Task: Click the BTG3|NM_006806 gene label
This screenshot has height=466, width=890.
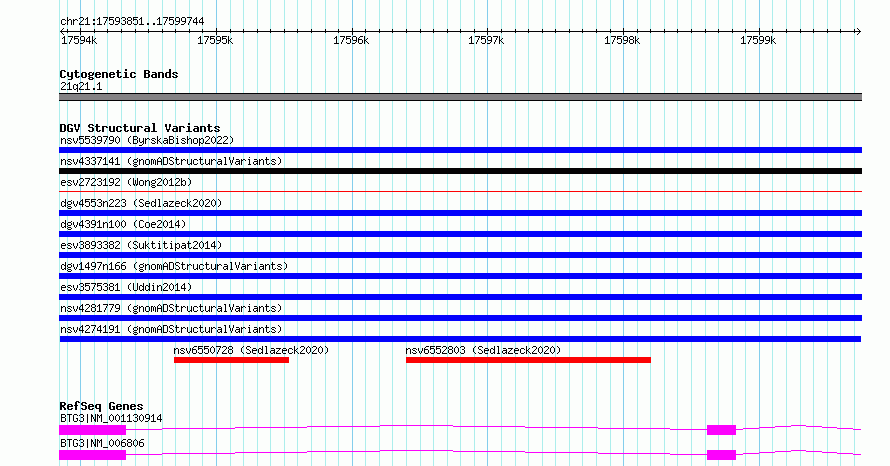Action: pos(102,443)
